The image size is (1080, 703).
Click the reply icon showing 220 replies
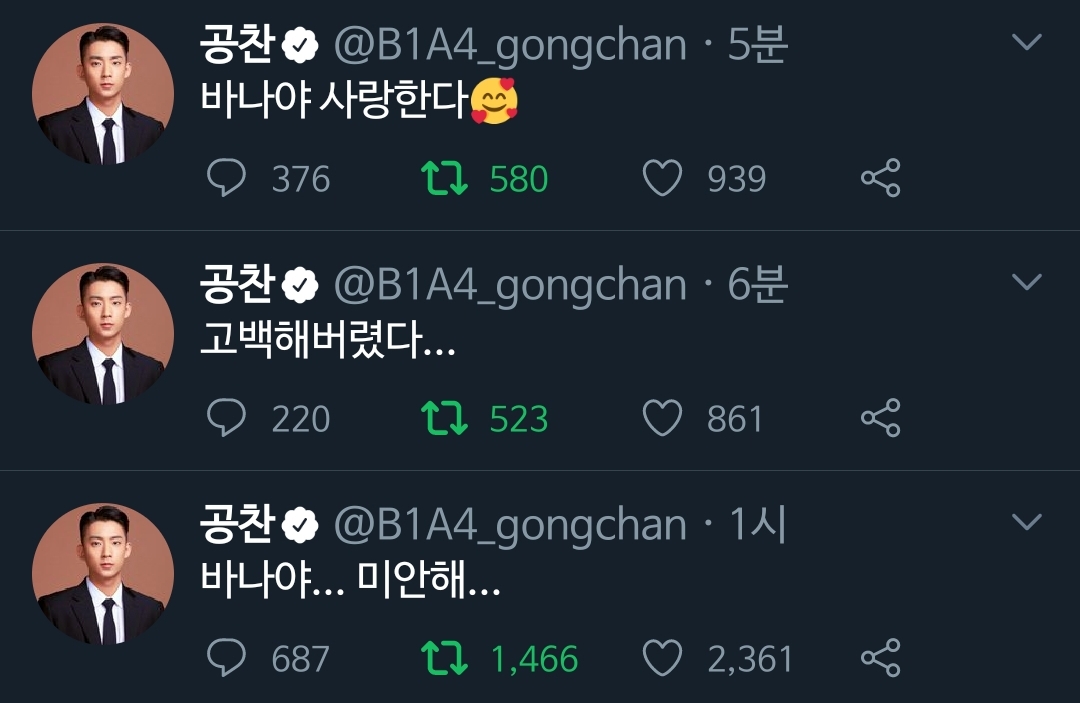point(230,418)
